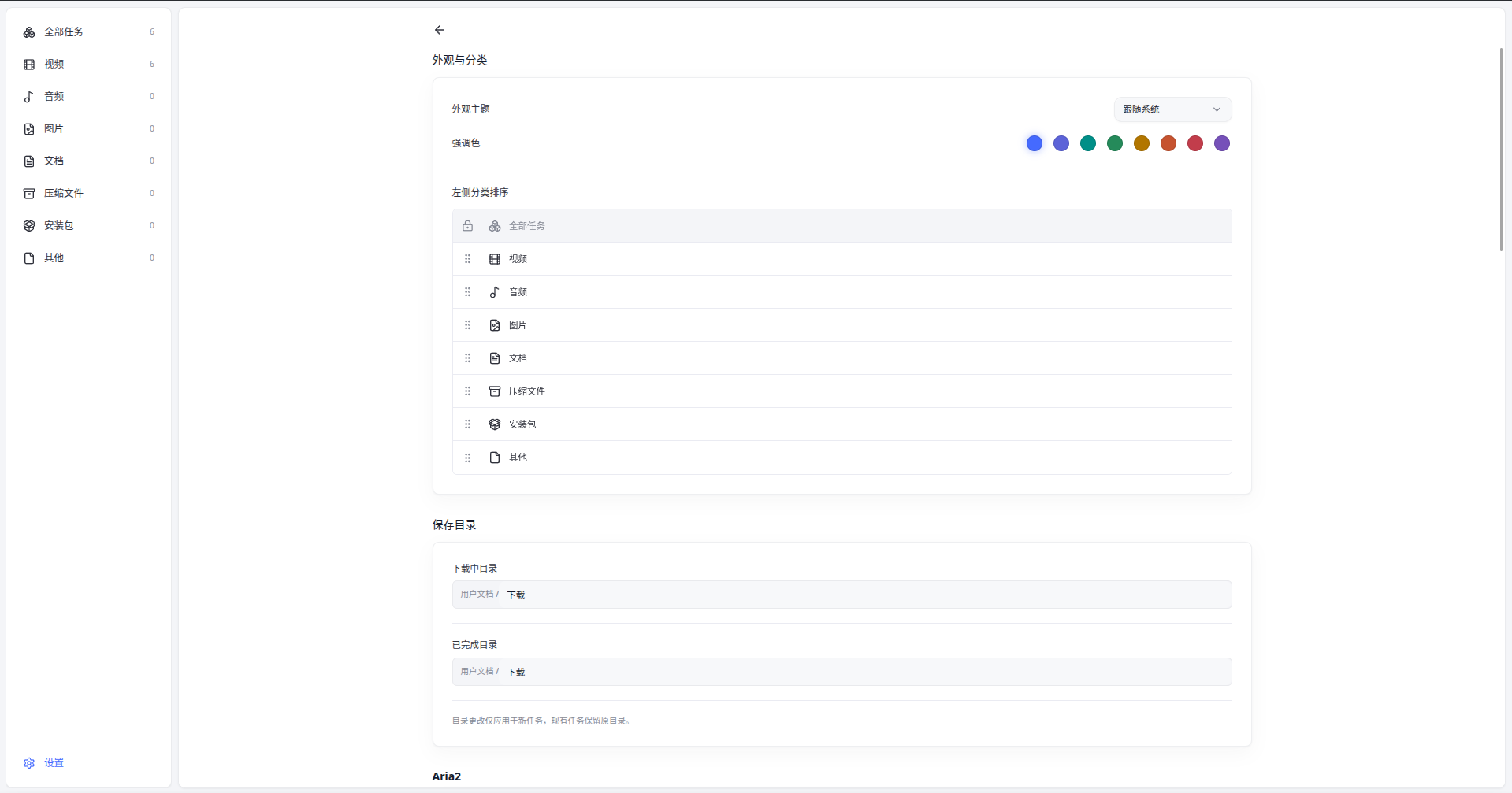The image size is (1512, 793).
Task: Open 全部任务 category in sidebar
Action: point(88,32)
